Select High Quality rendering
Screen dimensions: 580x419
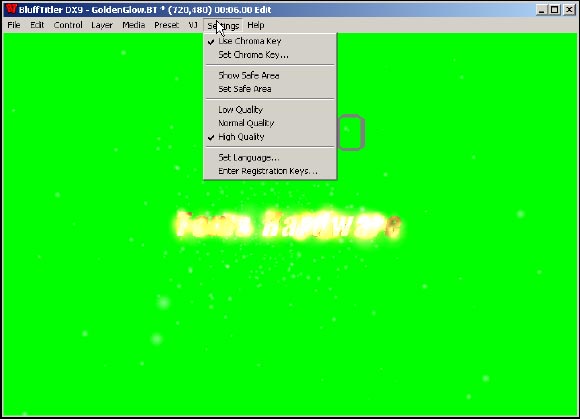point(270,137)
